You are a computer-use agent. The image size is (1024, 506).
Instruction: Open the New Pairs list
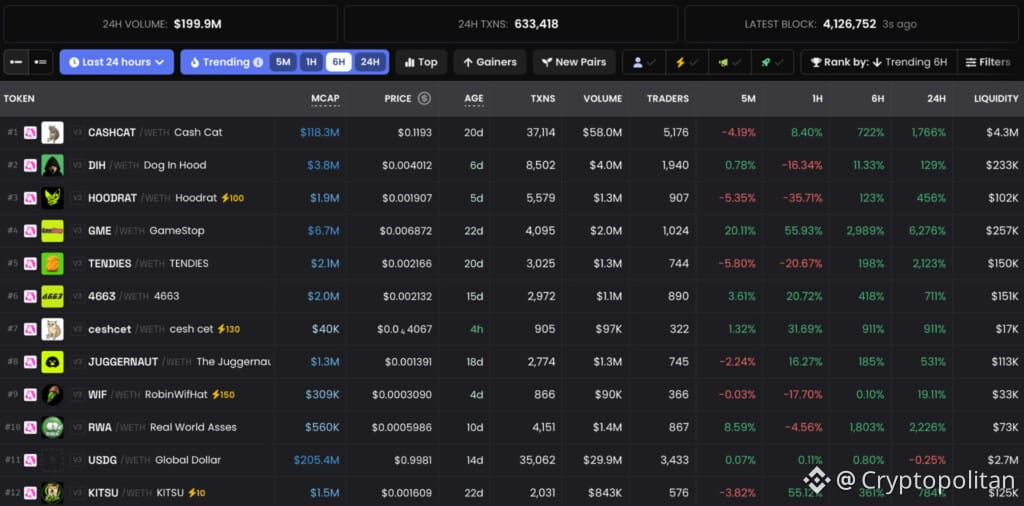point(574,62)
